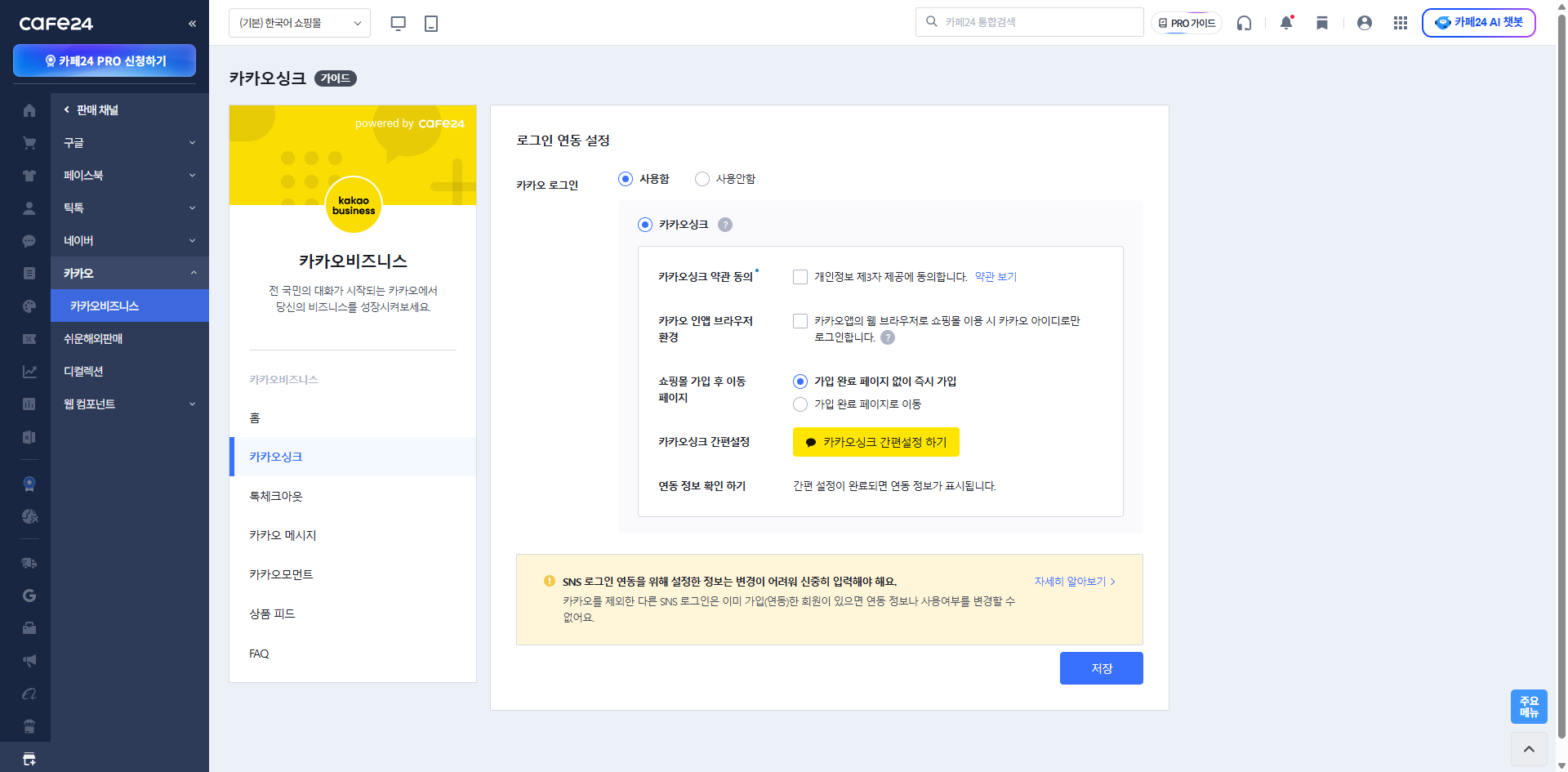Switch to mobile preview icon
Screen dimensions: 1568x772
pyautogui.click(x=431, y=23)
